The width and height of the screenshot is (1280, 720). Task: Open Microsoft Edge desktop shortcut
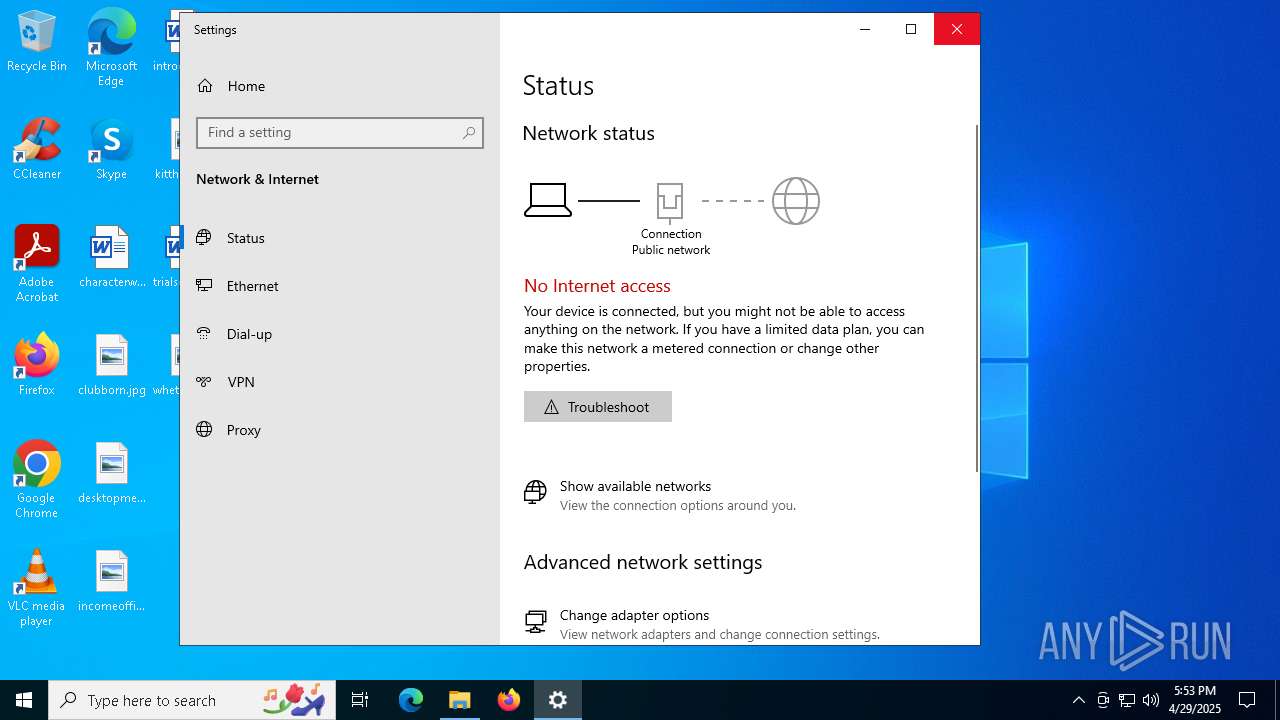[111, 48]
